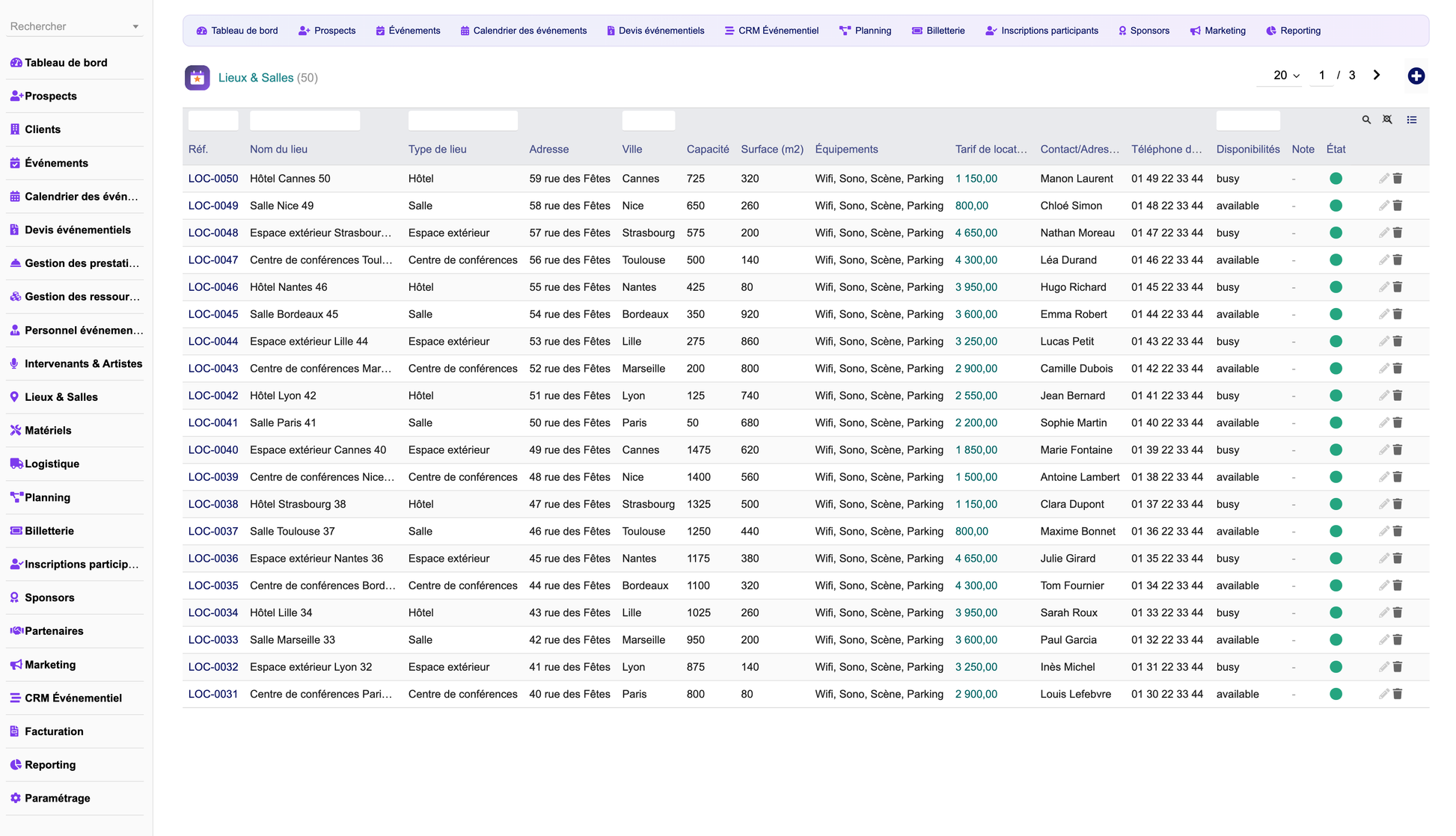This screenshot has width=1456, height=836.
Task: Open the LOC-0045 reference link
Action: (213, 314)
